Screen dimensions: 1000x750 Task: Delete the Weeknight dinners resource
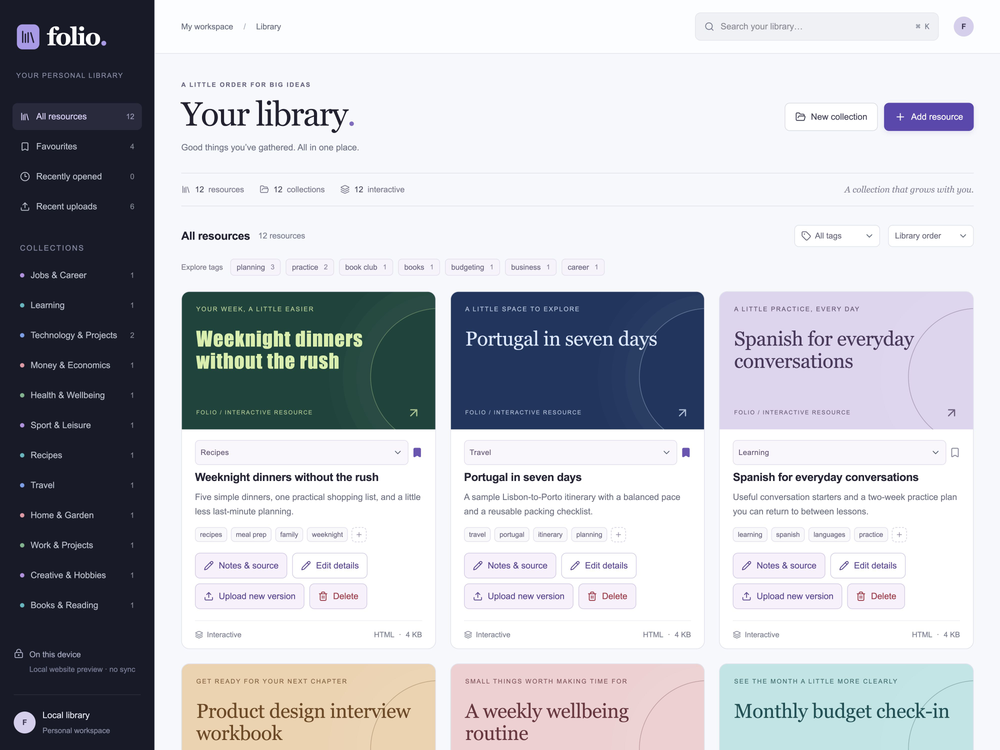pyautogui.click(x=338, y=596)
